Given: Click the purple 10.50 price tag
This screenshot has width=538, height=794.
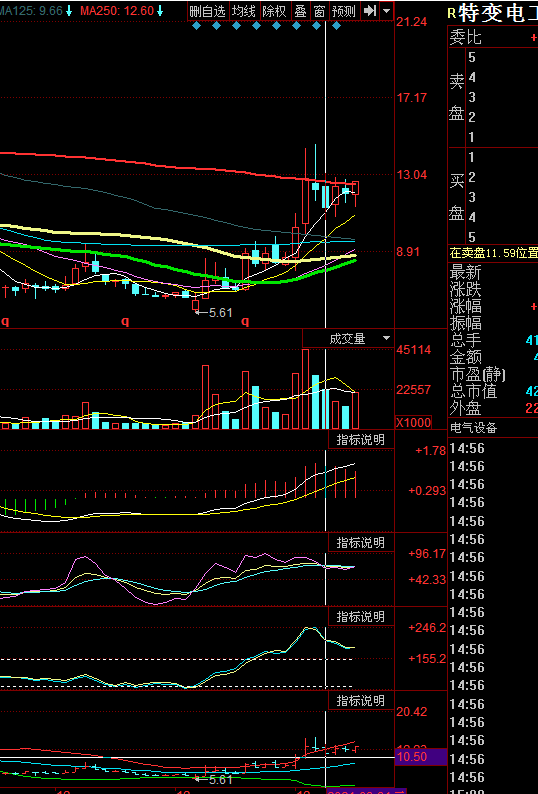Looking at the screenshot, I should pos(420,757).
